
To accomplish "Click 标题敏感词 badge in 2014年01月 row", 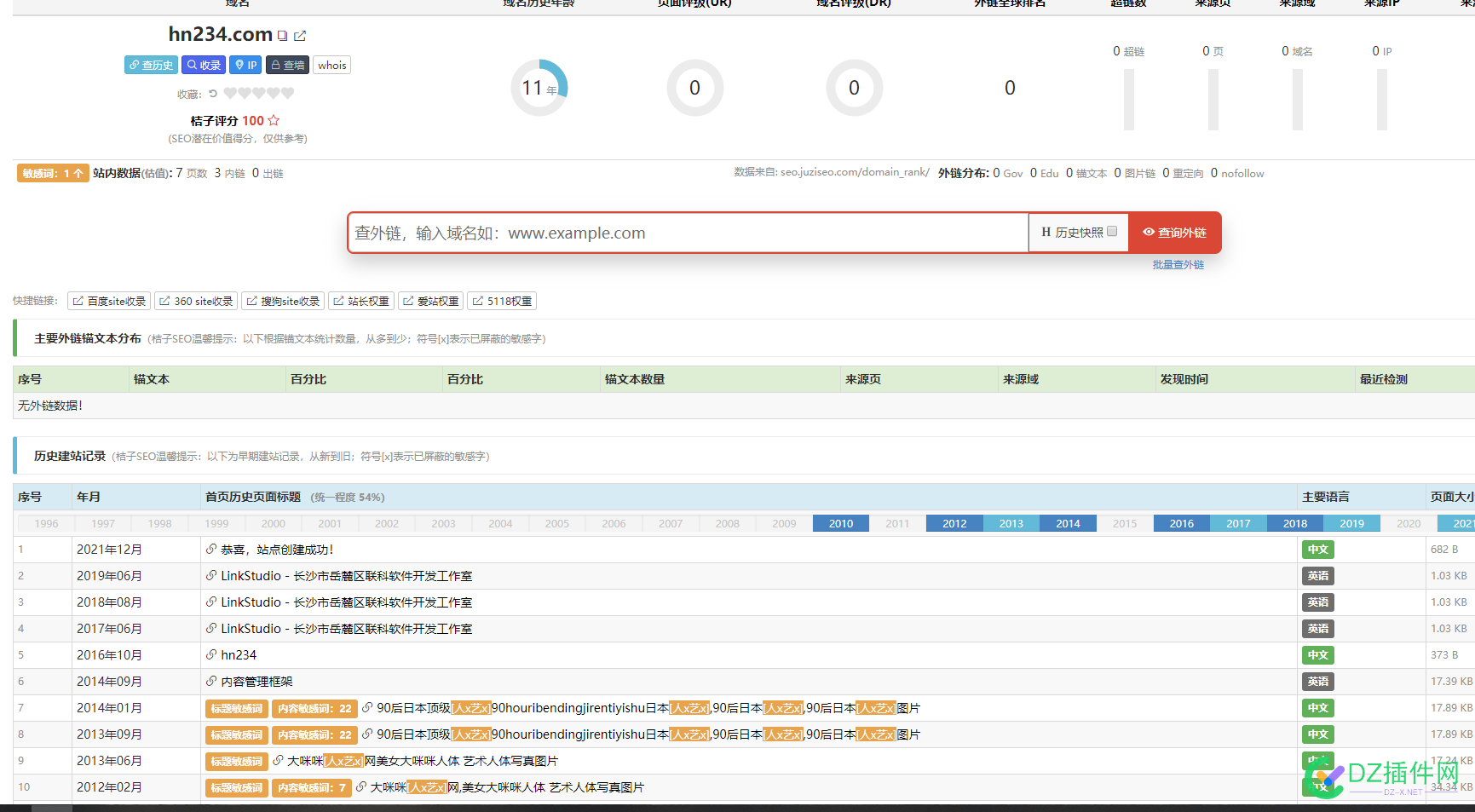I will tap(237, 708).
